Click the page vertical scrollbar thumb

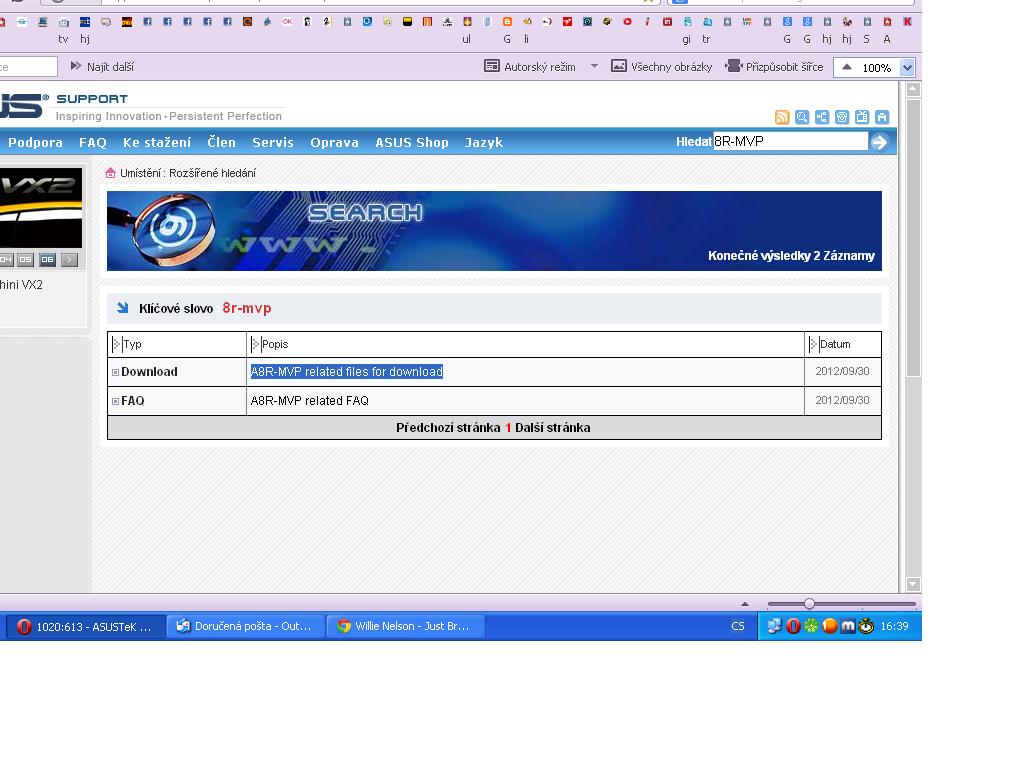[913, 238]
